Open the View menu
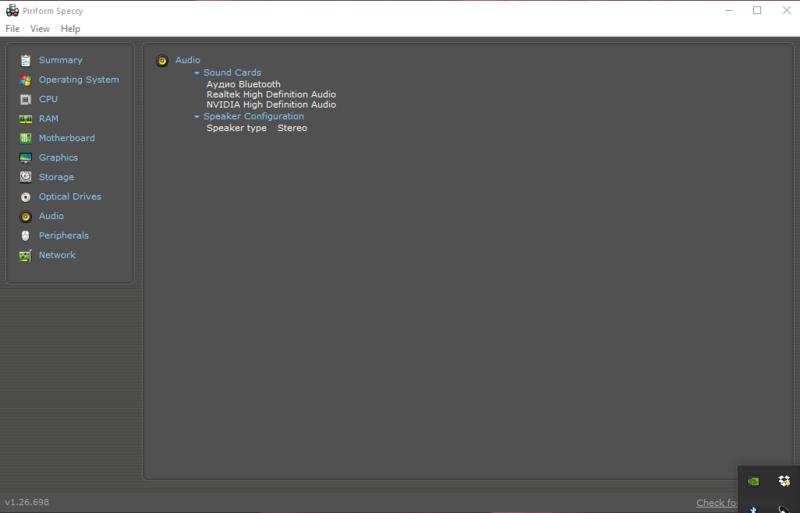Viewport: 800px width, 513px height. [x=40, y=29]
